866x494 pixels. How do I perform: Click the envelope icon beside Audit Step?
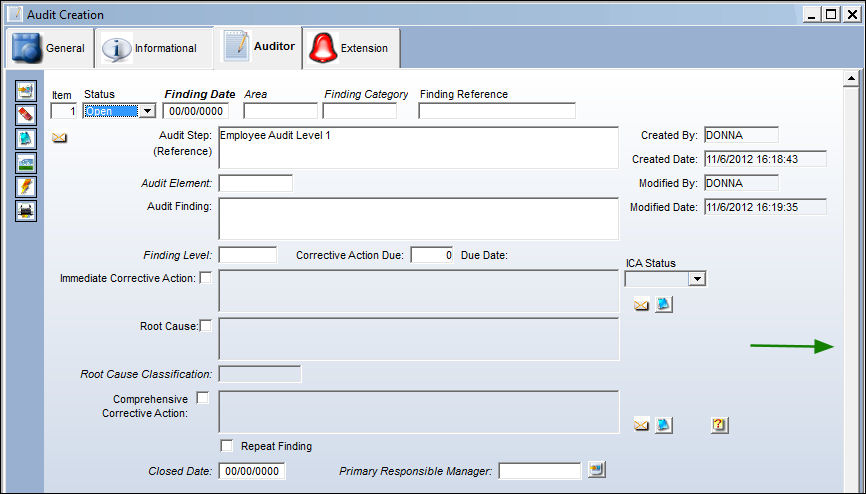59,138
